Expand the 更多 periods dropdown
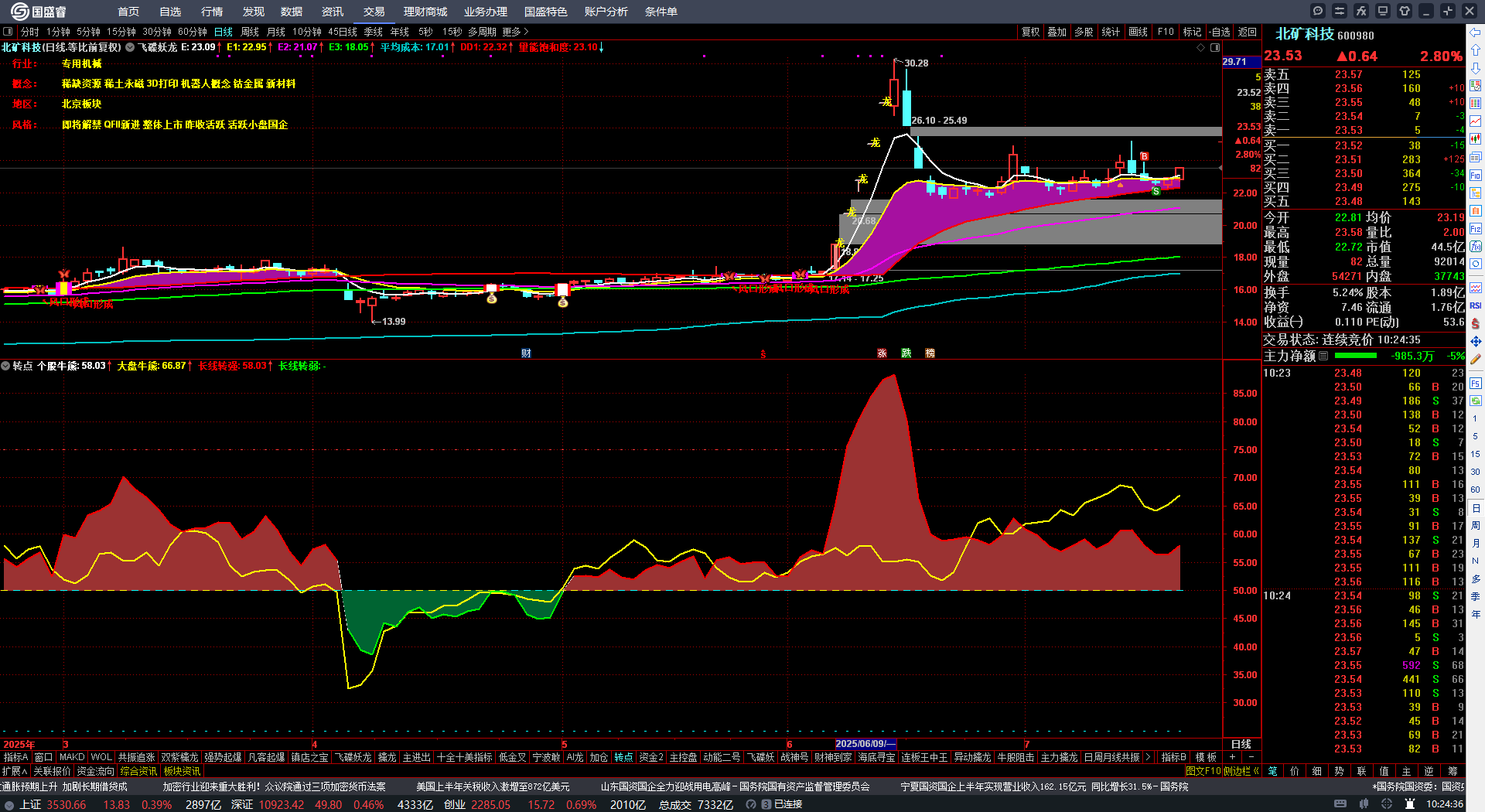This screenshot has height=812, width=1485. pyautogui.click(x=515, y=32)
